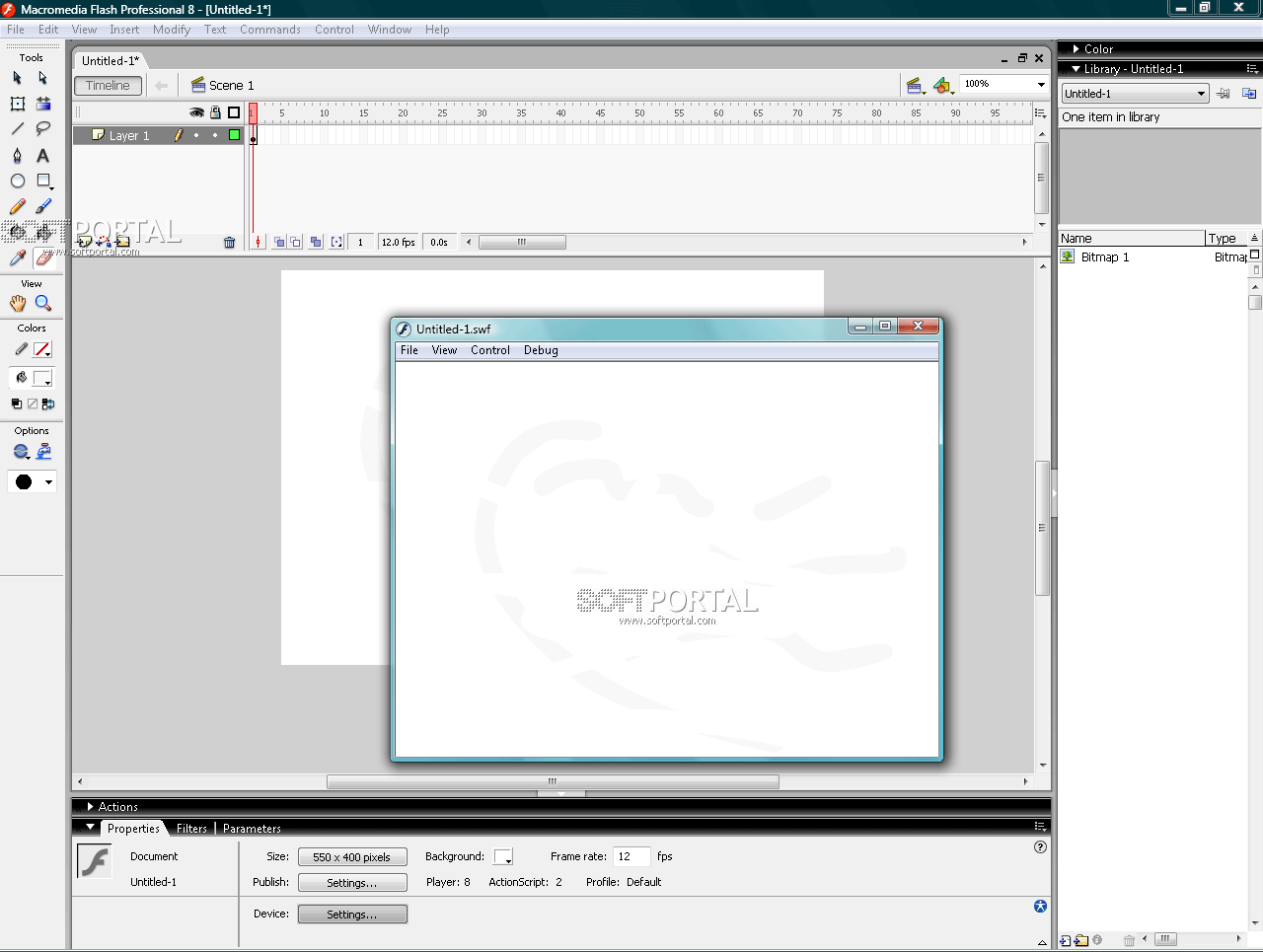
Task: Open Debug menu in Untitled-1.swf window
Action: 541,350
